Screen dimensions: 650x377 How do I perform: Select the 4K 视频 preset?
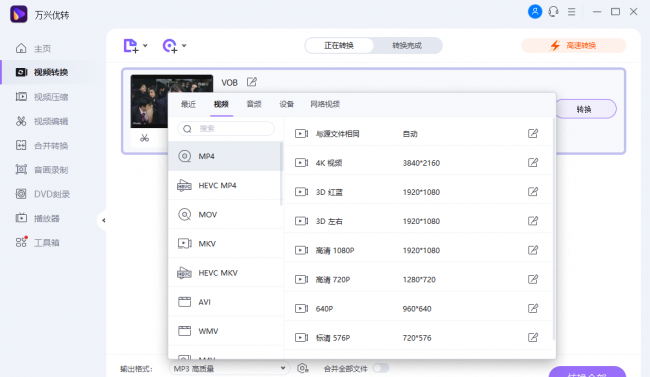tap(419, 163)
